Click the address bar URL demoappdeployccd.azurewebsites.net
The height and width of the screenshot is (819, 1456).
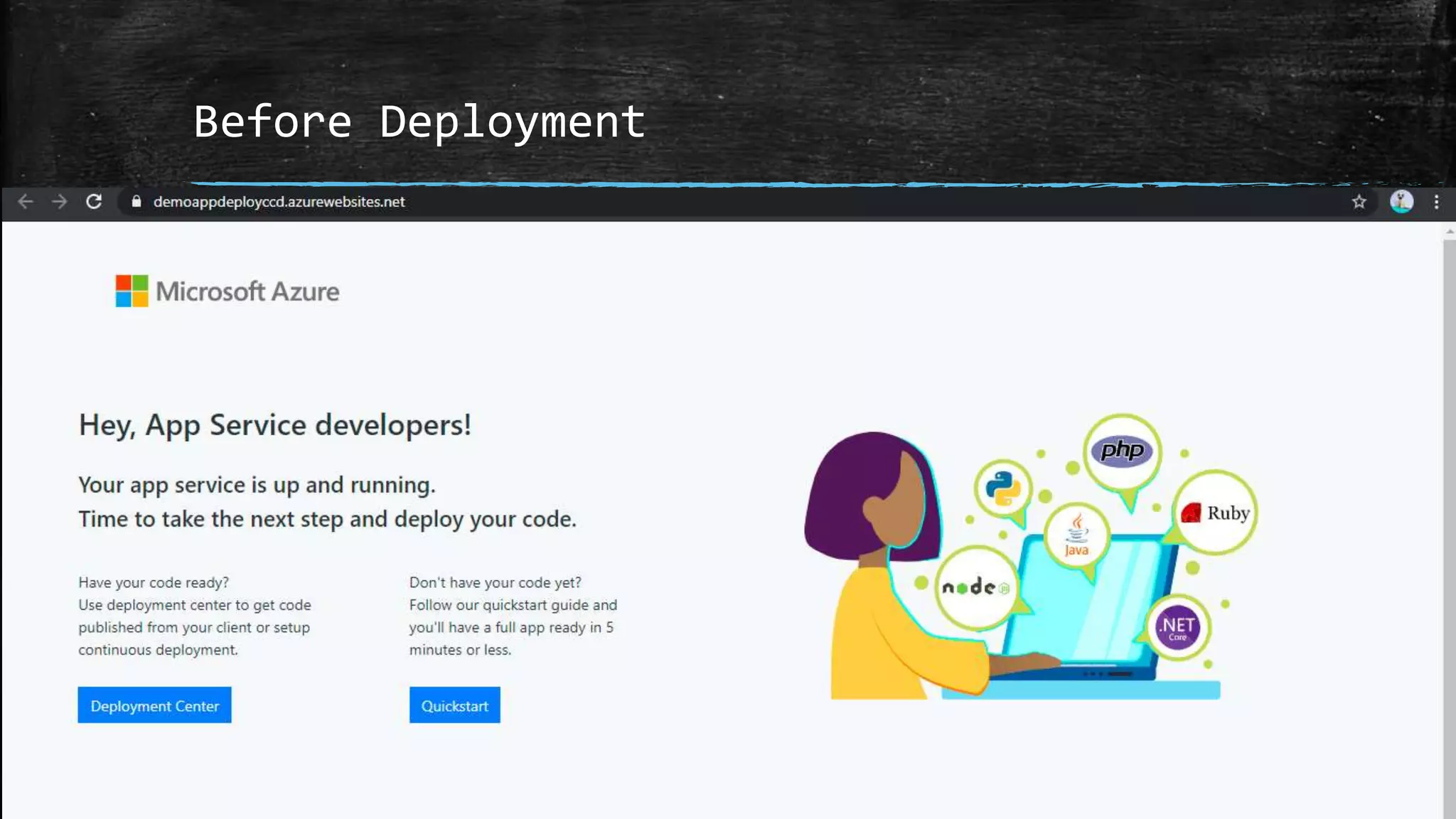click(279, 202)
